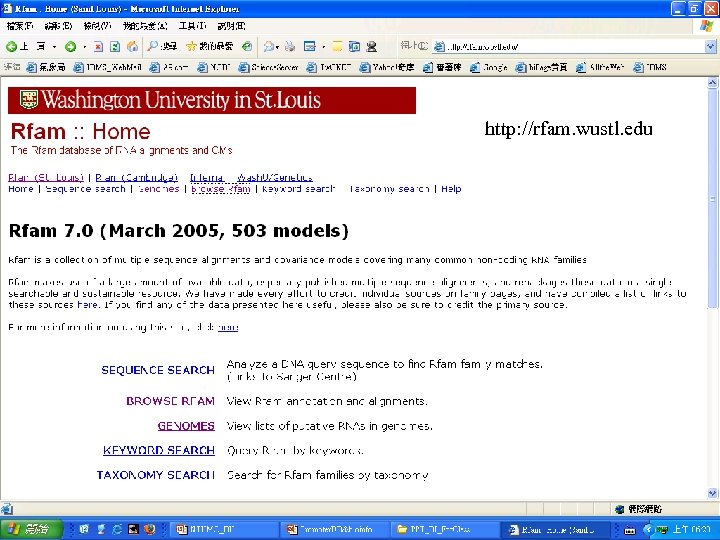Image resolution: width=720 pixels, height=540 pixels.
Task: Click the Google links bar bookmark
Action: tap(489, 68)
